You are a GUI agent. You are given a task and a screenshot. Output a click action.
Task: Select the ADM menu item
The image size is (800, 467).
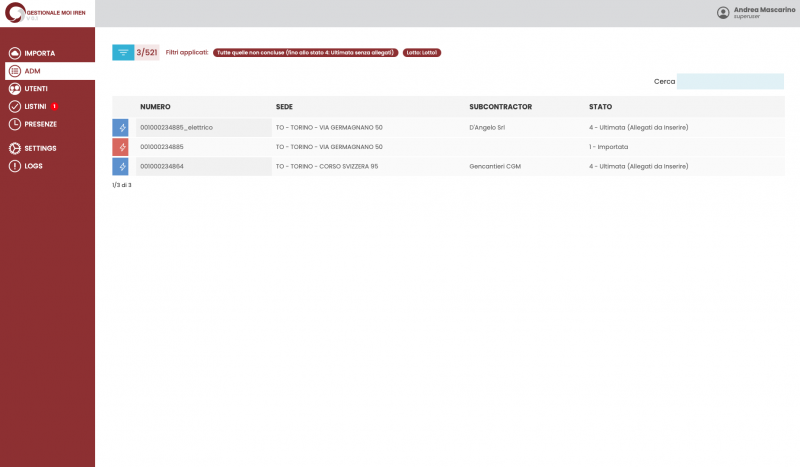[49, 71]
